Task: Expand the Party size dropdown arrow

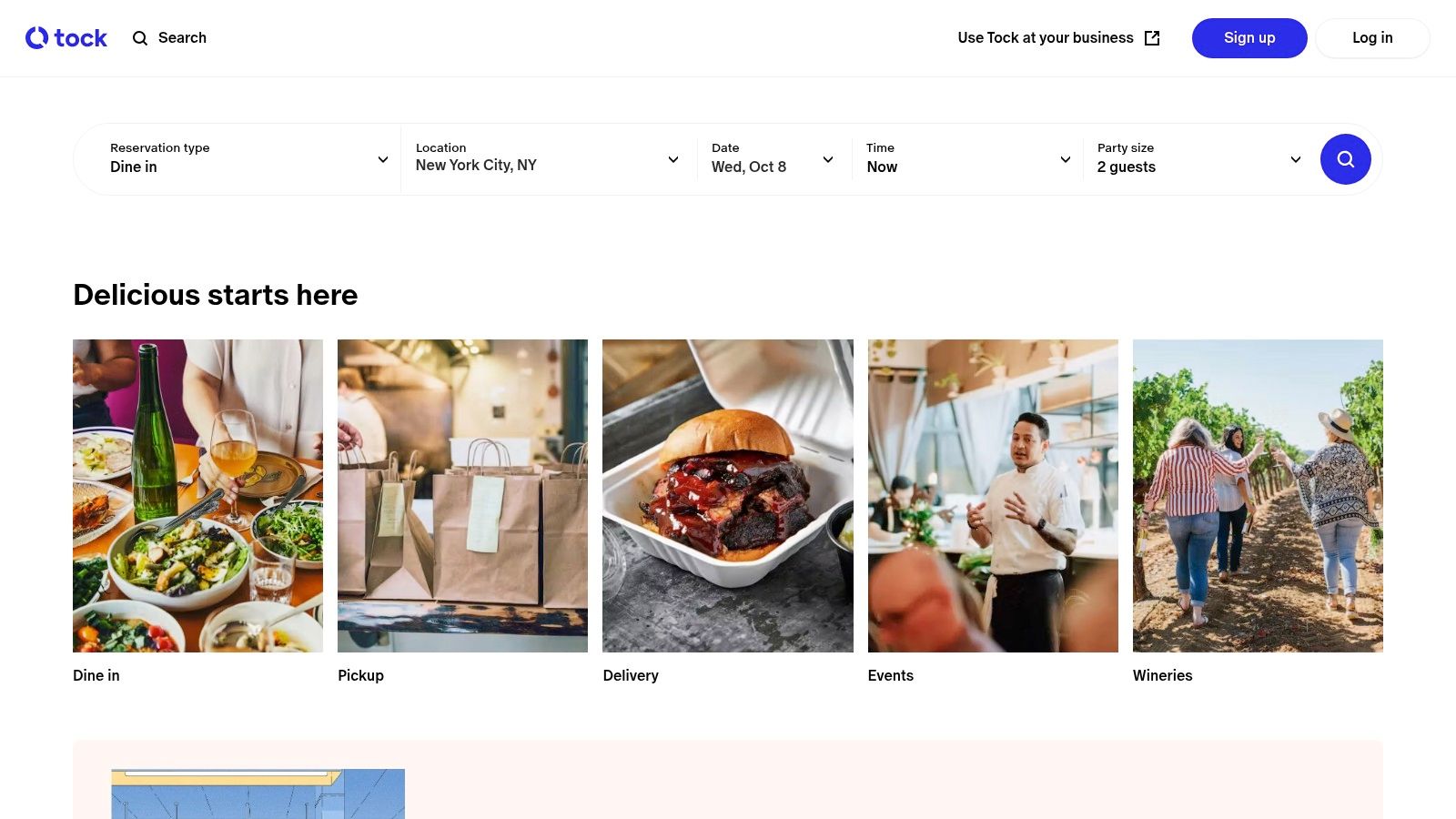Action: (1296, 160)
